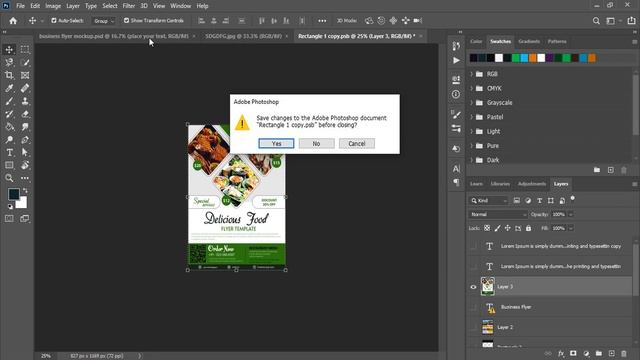This screenshot has height=360, width=640.
Task: Select the Lasso tool
Action: 9,62
